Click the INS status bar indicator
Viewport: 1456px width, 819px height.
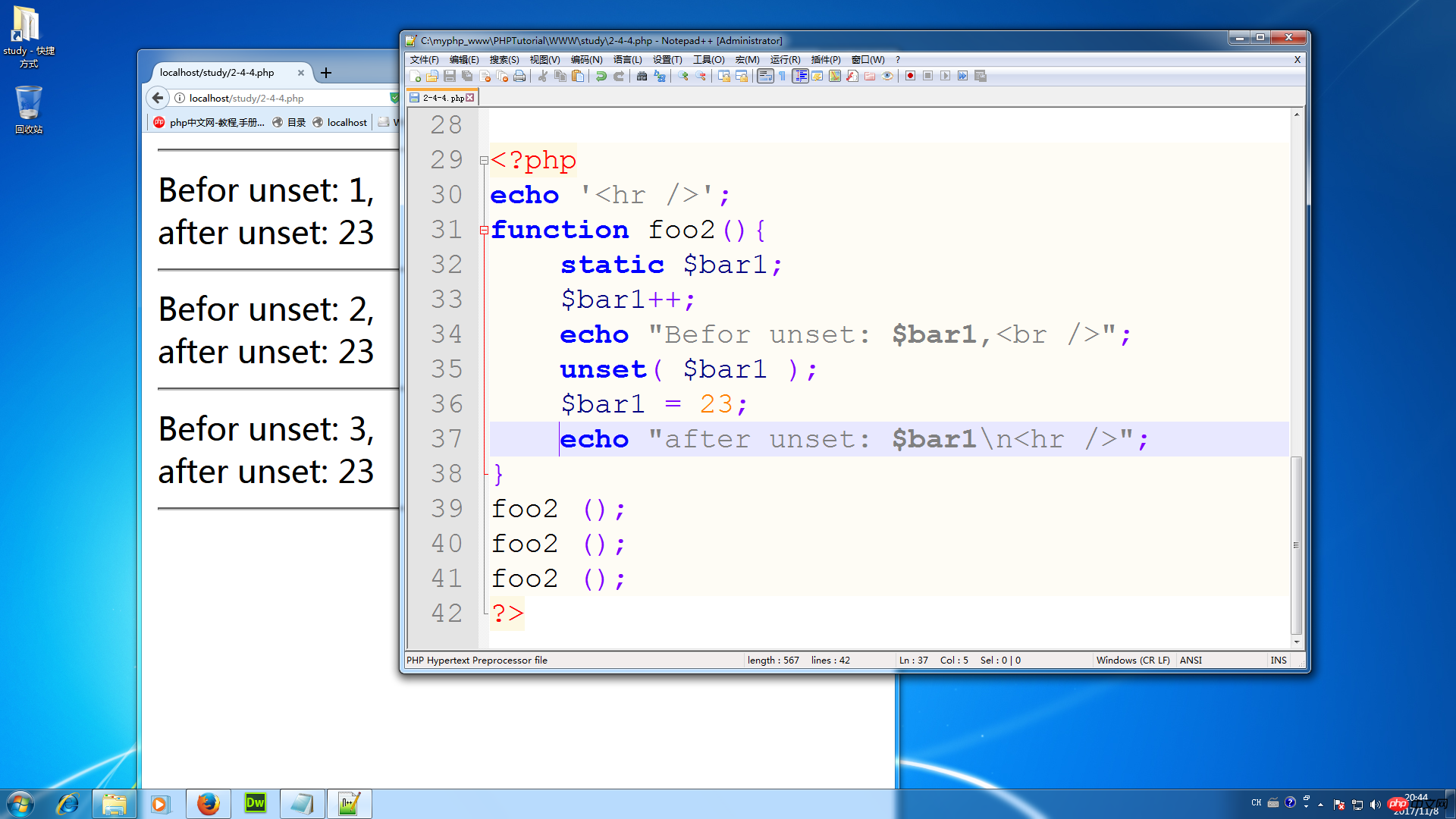click(x=1279, y=661)
